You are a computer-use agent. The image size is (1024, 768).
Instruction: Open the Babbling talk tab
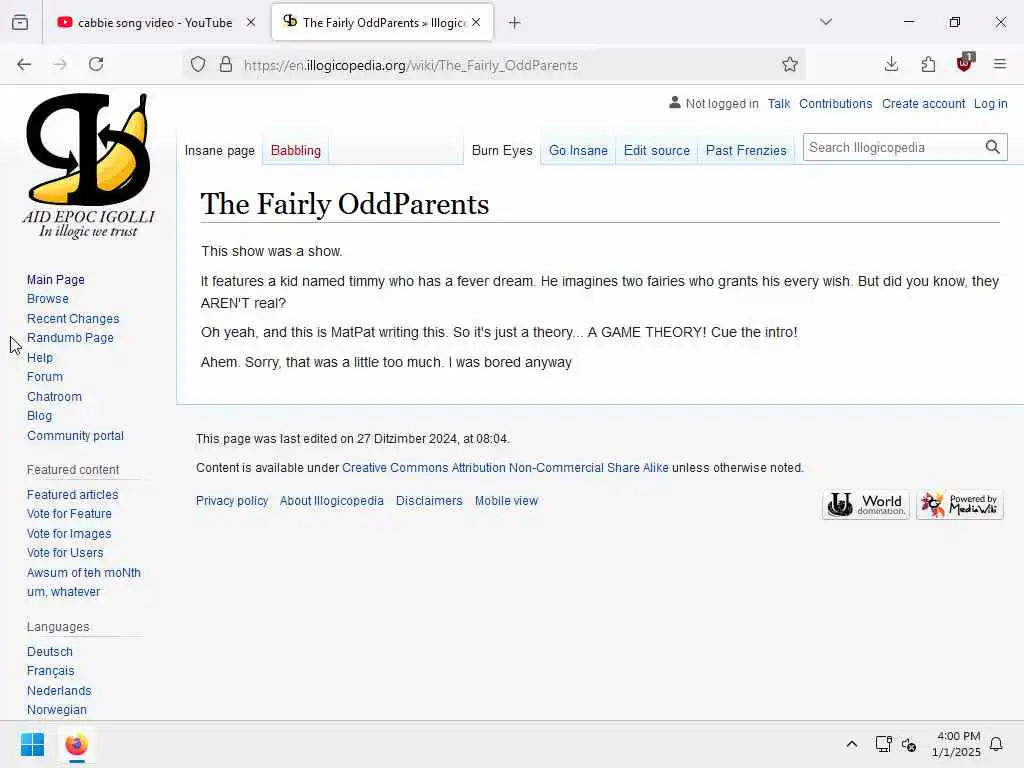pyautogui.click(x=296, y=150)
